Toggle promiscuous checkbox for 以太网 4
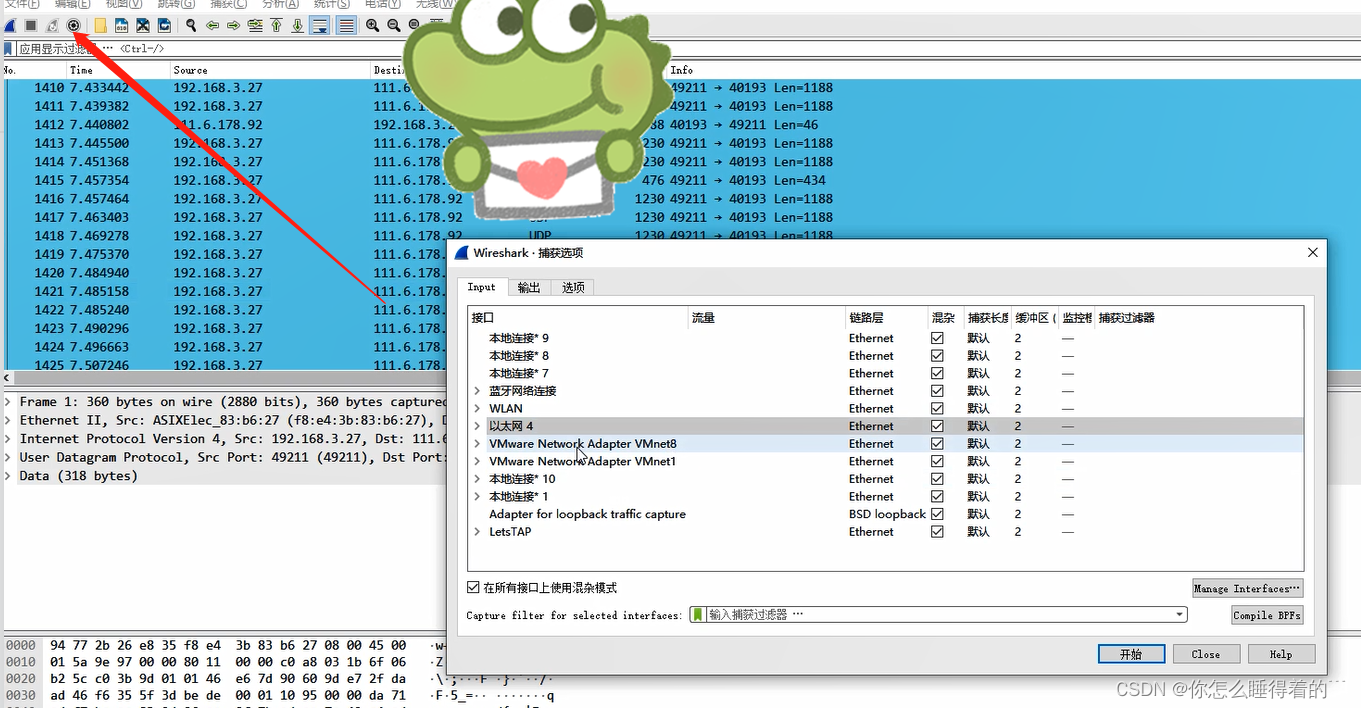The width and height of the screenshot is (1361, 708). pos(937,426)
